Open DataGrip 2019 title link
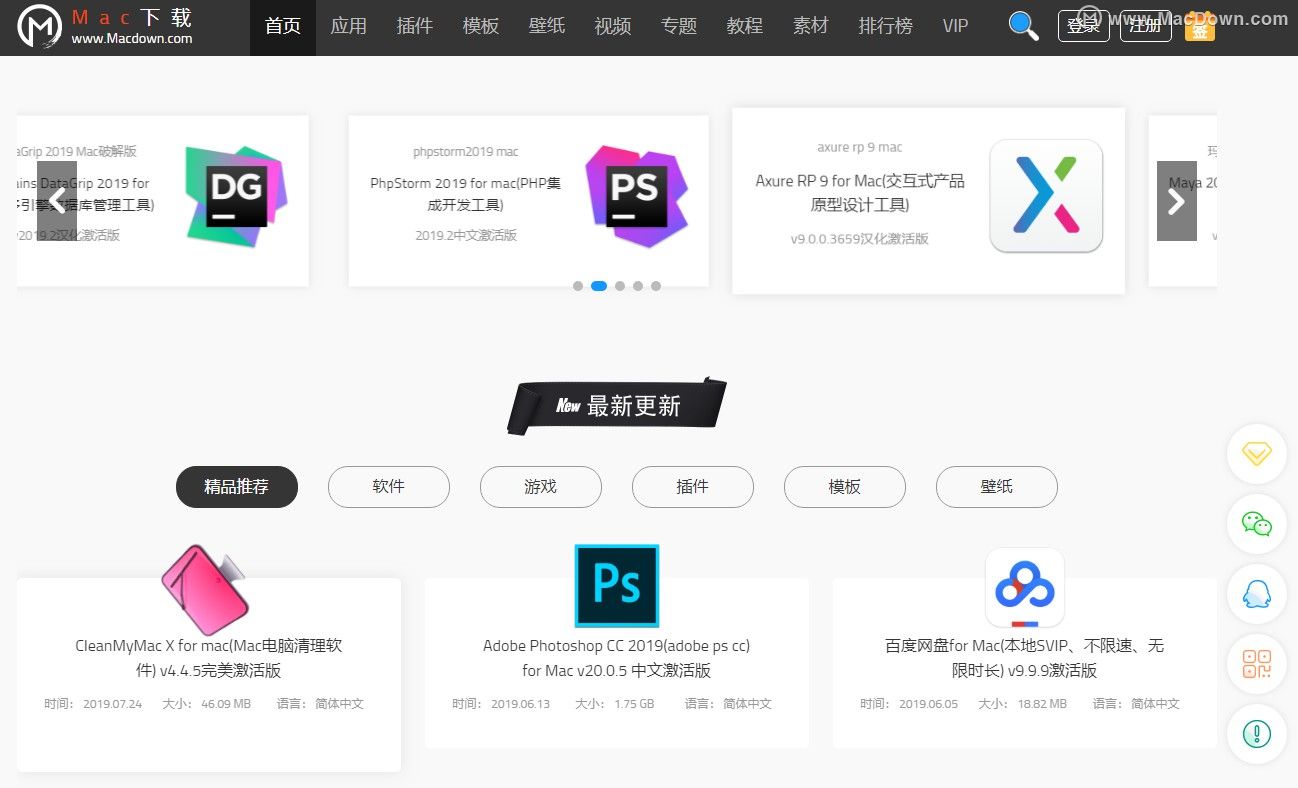The image size is (1298, 788). [86, 194]
